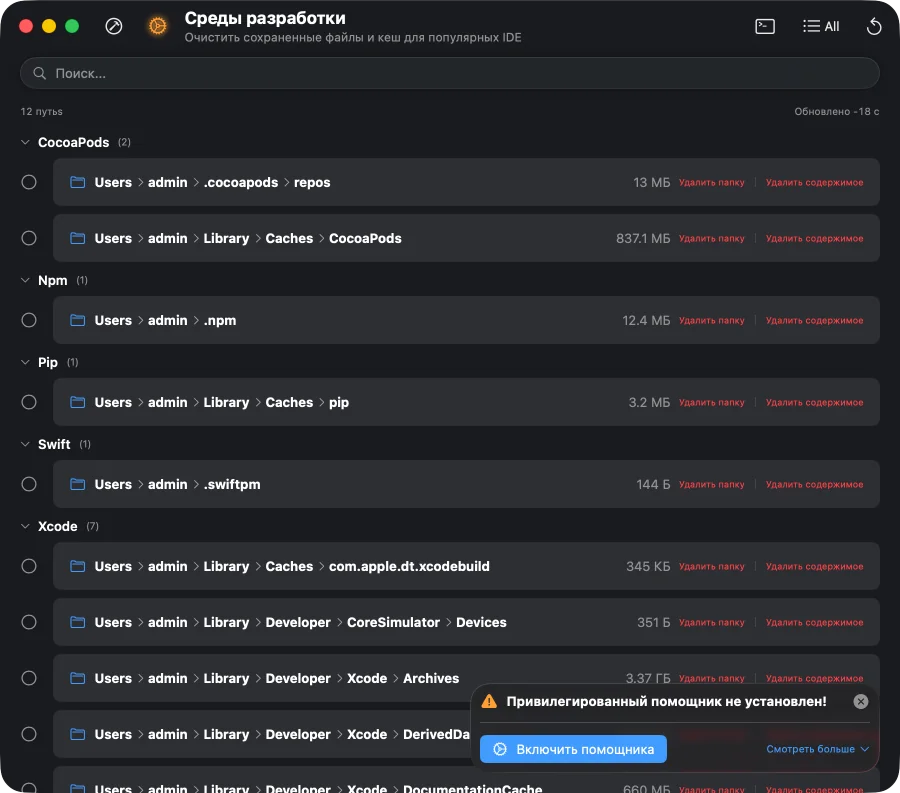Click the 837.1 МБ size value
The width and height of the screenshot is (900, 793).
pos(643,238)
